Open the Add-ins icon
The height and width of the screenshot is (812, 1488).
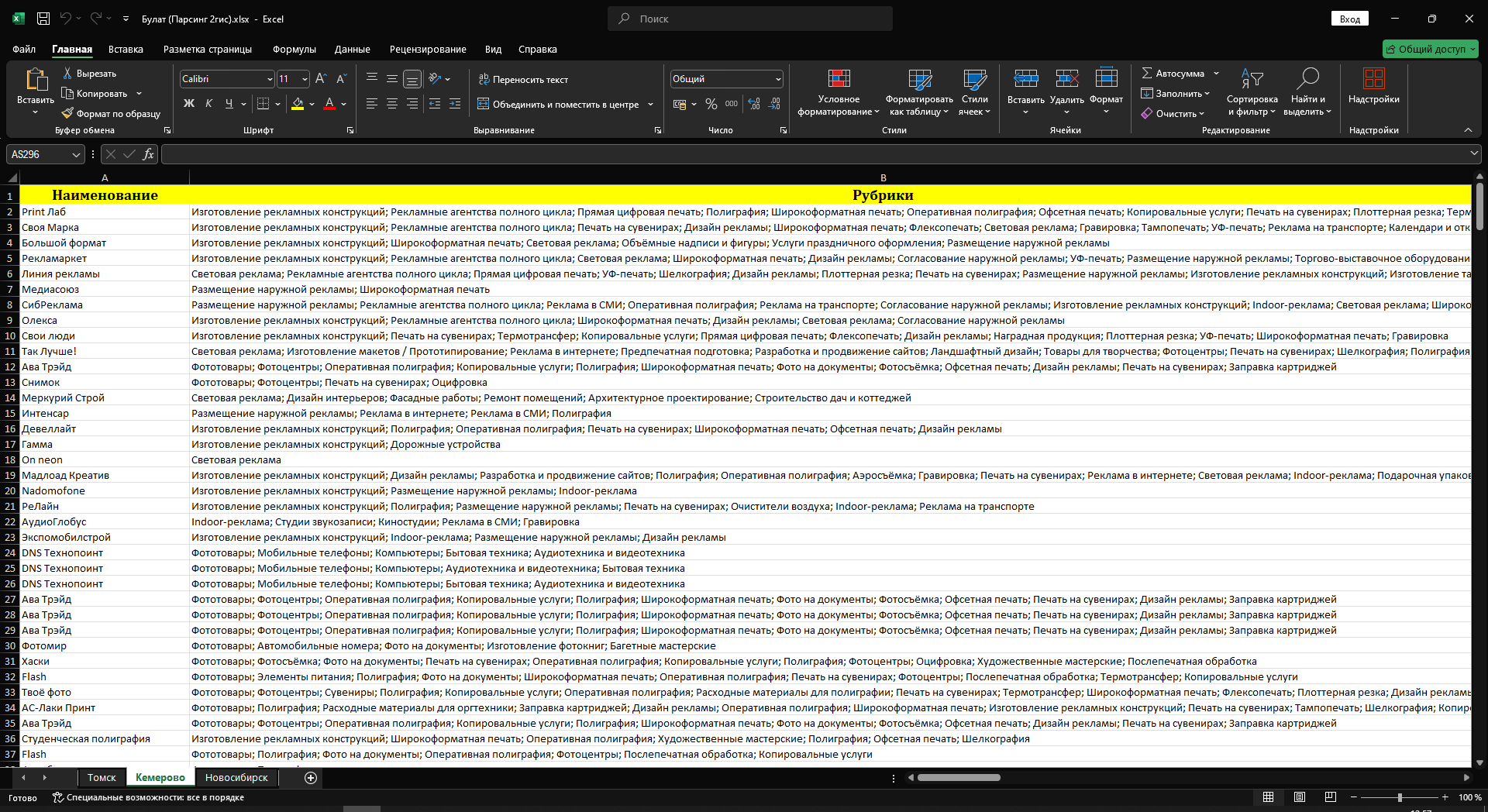click(x=1373, y=78)
